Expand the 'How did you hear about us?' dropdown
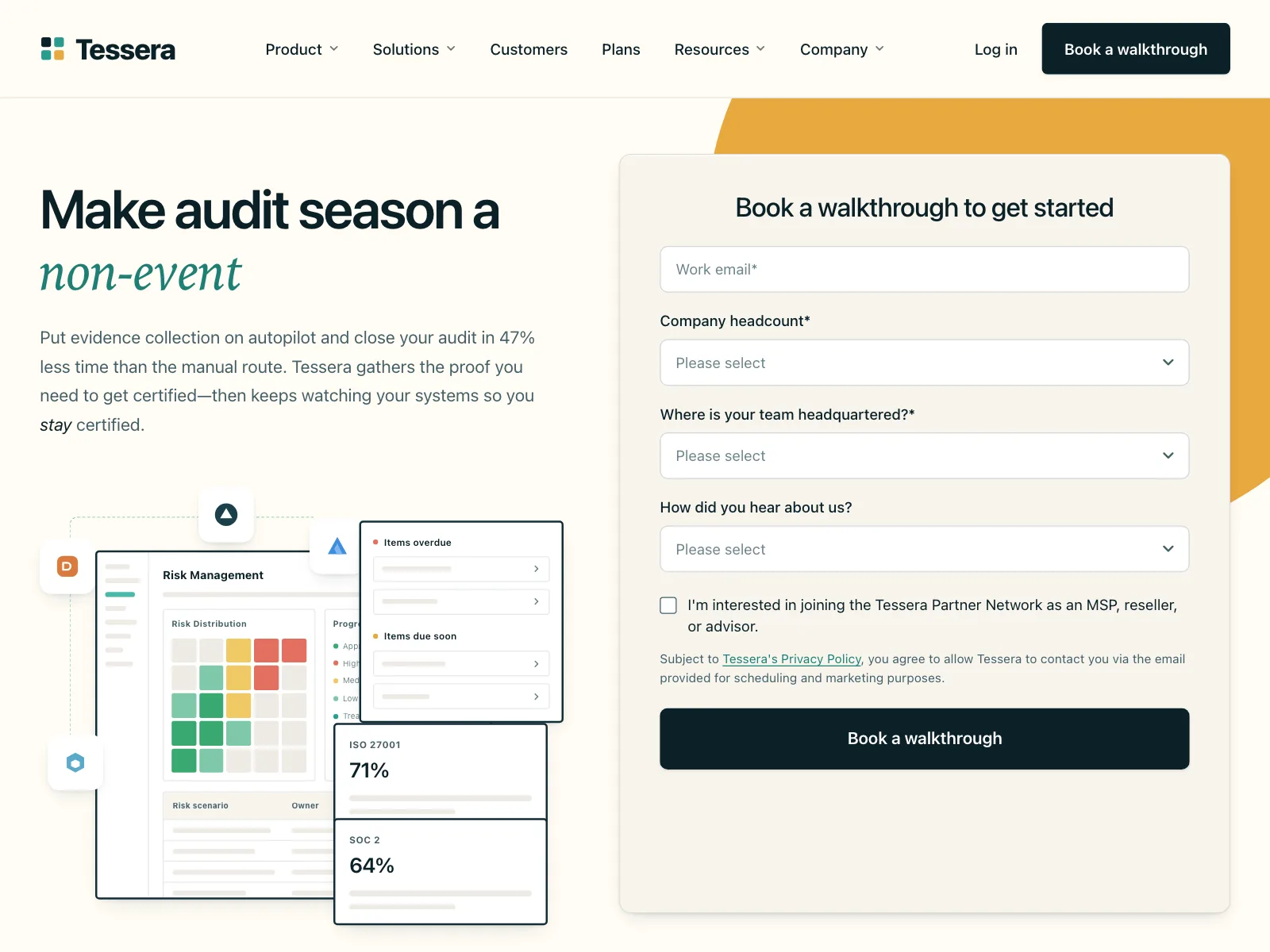This screenshot has height=952, width=1270. click(924, 549)
